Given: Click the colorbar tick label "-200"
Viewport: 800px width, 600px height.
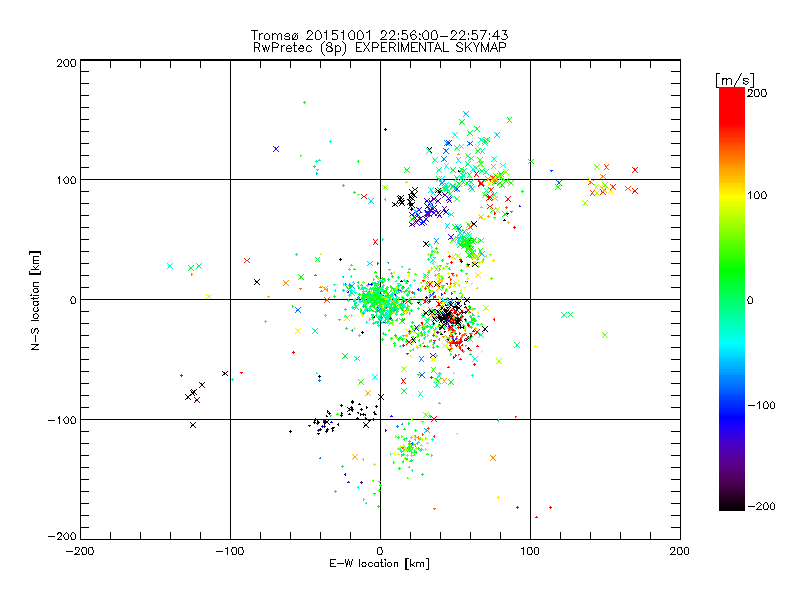Looking at the screenshot, I should (x=761, y=506).
